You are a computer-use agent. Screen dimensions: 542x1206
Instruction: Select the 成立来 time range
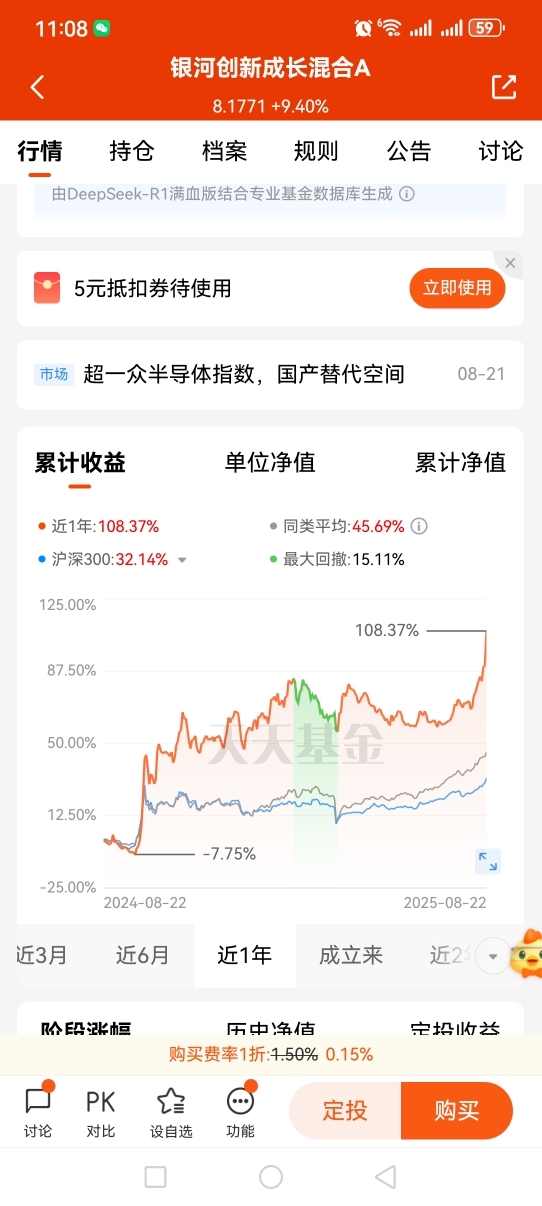[351, 955]
